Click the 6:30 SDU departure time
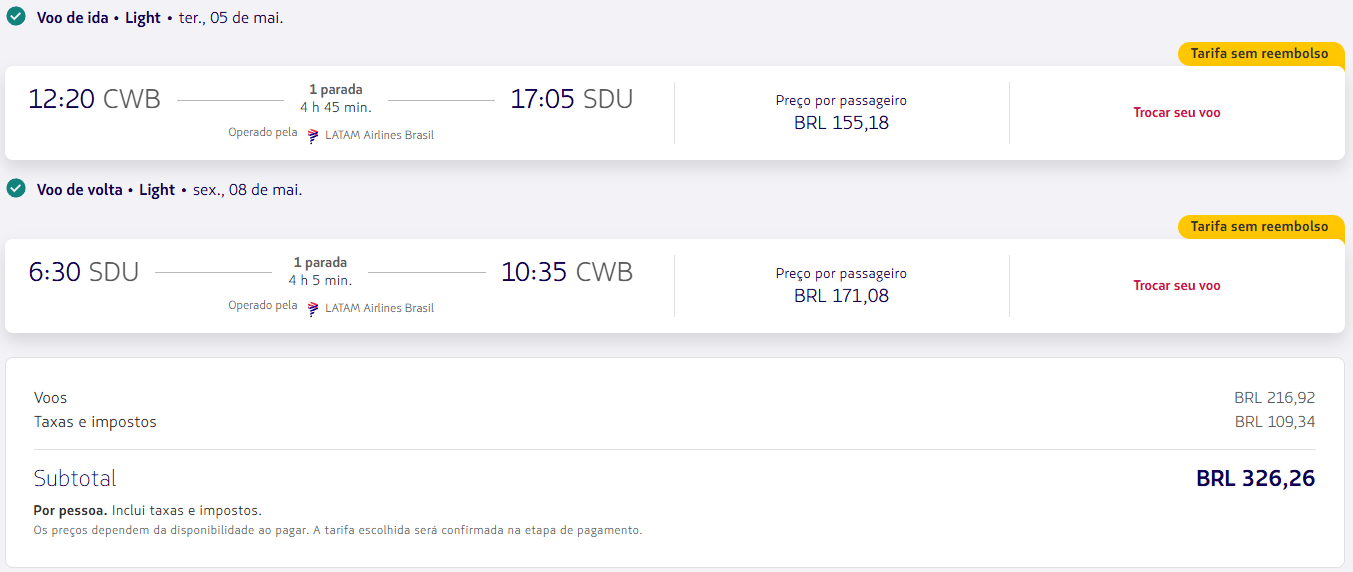 pyautogui.click(x=83, y=272)
